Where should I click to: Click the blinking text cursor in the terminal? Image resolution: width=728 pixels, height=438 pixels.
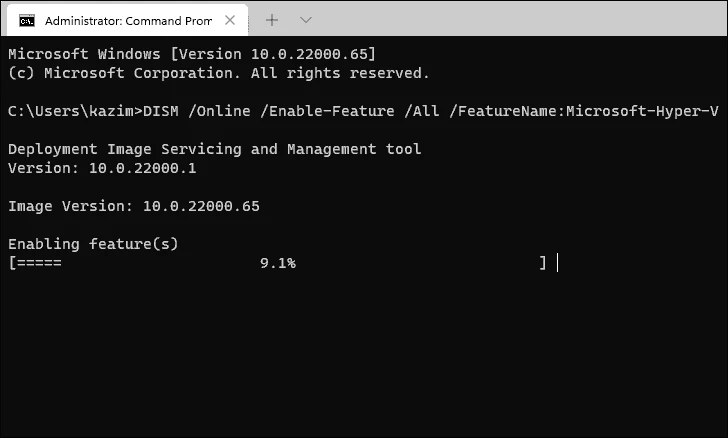(557, 263)
